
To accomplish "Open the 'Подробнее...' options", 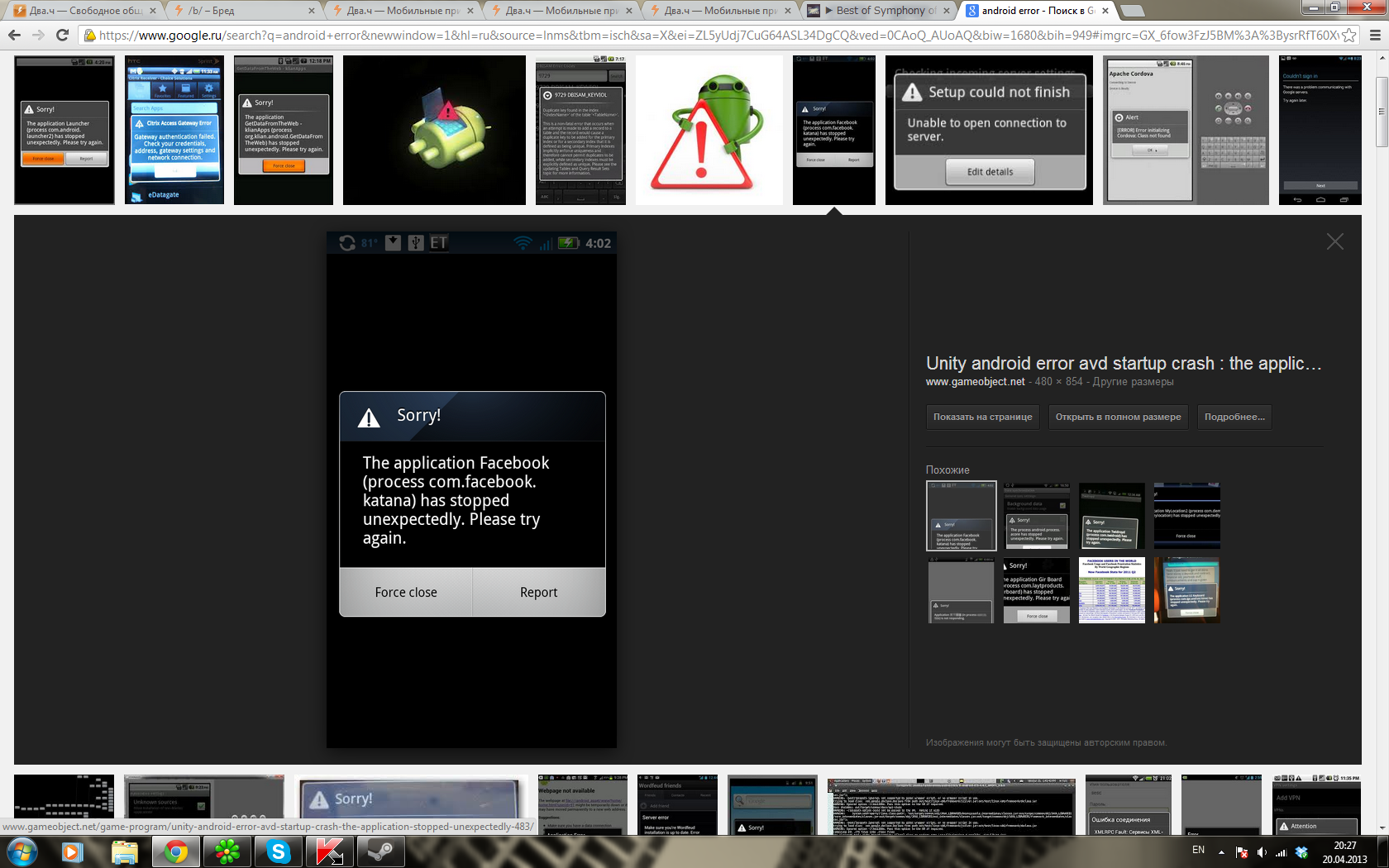I will click(1234, 417).
